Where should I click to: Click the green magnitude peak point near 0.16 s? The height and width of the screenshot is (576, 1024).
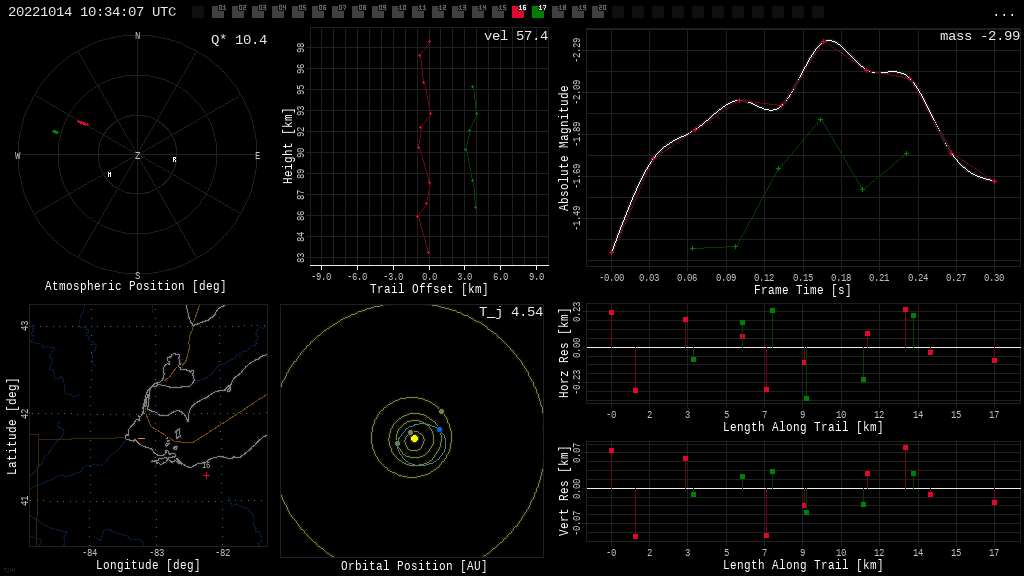821,120
